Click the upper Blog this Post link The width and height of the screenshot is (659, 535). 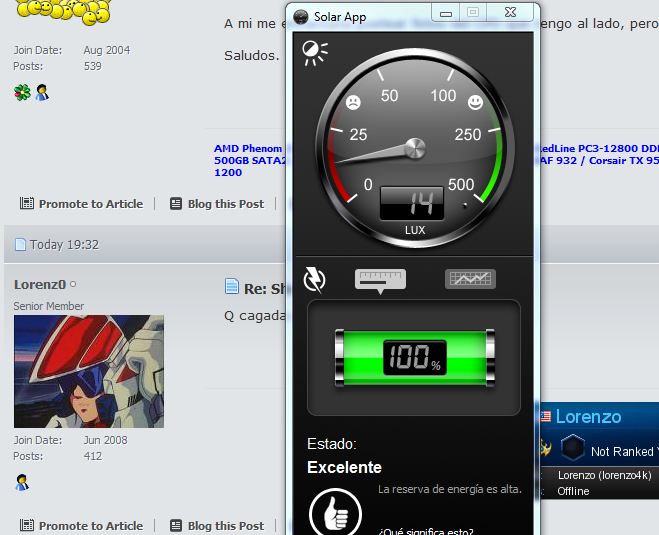point(217,204)
